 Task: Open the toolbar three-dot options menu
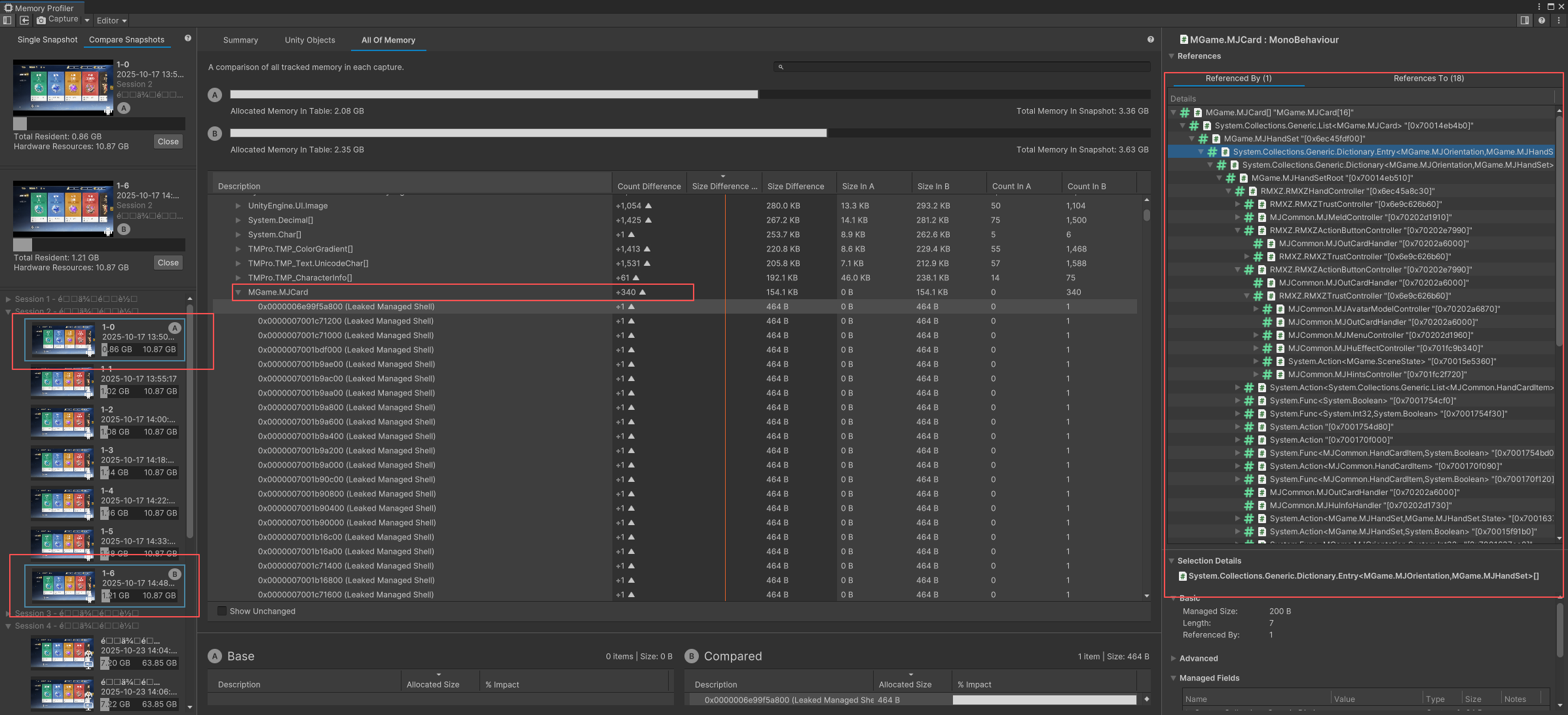[1558, 20]
